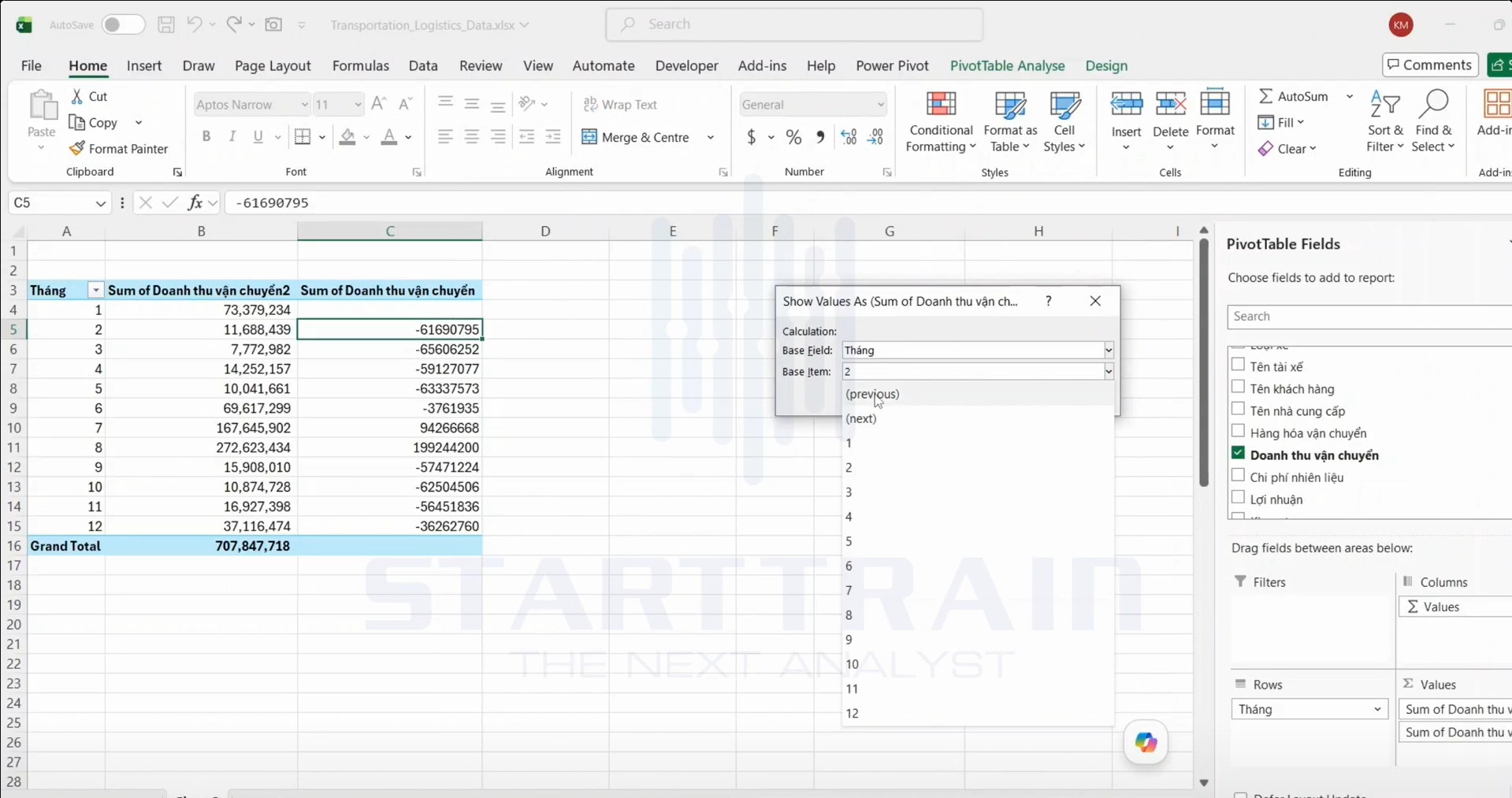
Task: Open Cell Styles gallery icon
Action: tap(1064, 105)
